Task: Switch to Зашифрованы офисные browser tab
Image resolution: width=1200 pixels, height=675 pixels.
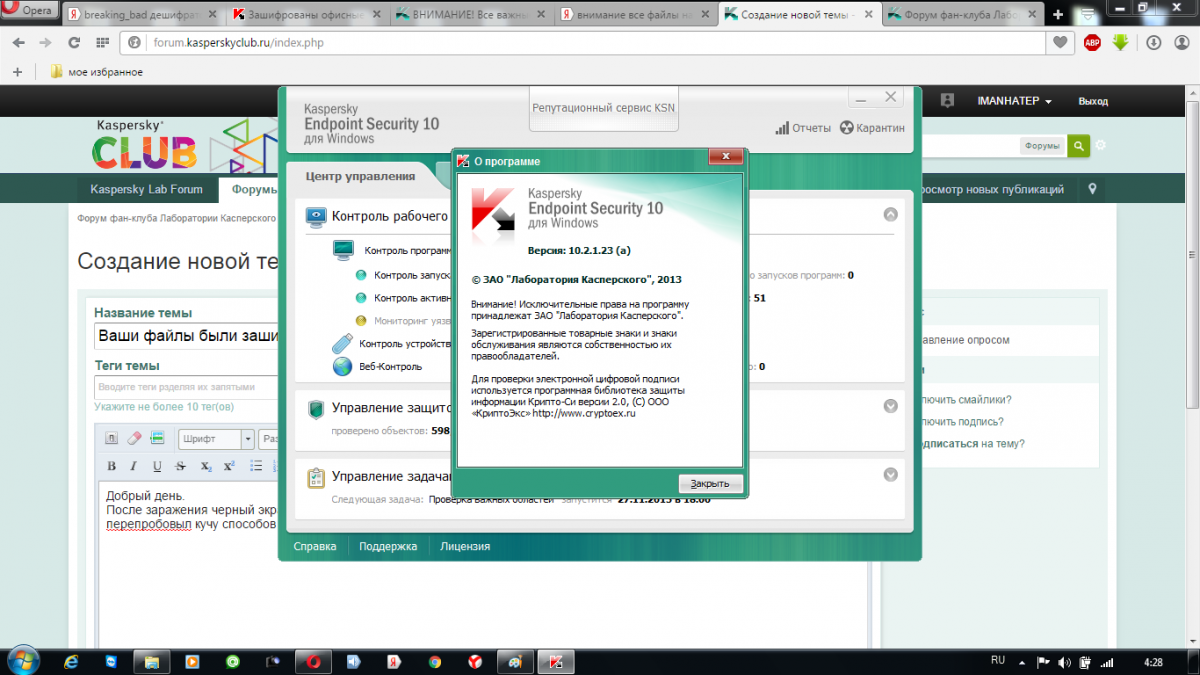Action: coord(305,14)
